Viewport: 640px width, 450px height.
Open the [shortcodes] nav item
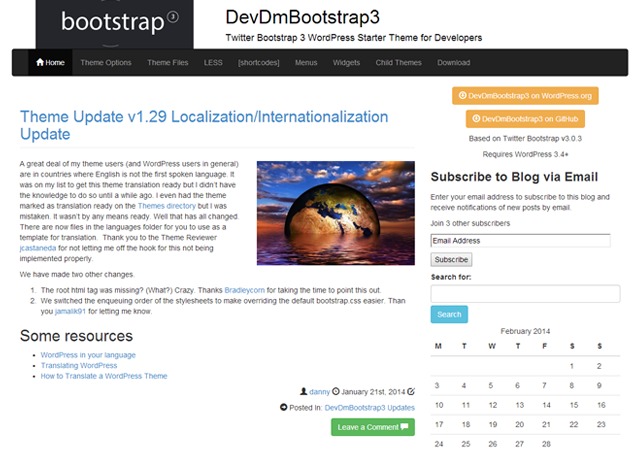[x=259, y=62]
